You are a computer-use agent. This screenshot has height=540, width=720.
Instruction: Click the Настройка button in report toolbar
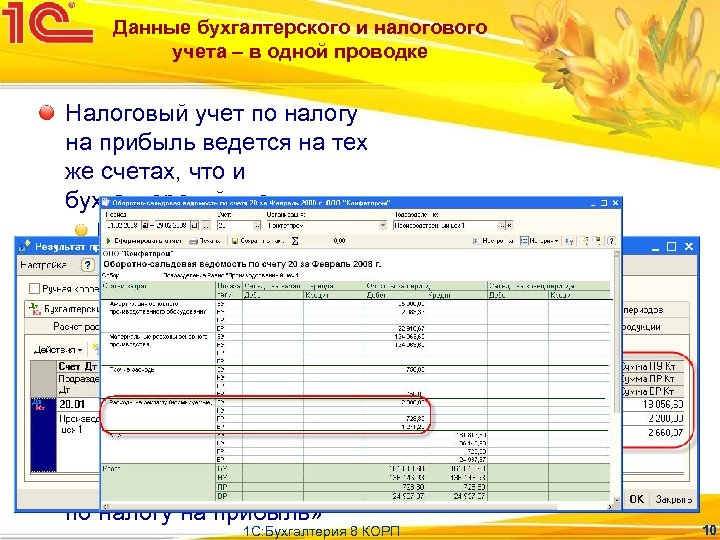pos(494,241)
